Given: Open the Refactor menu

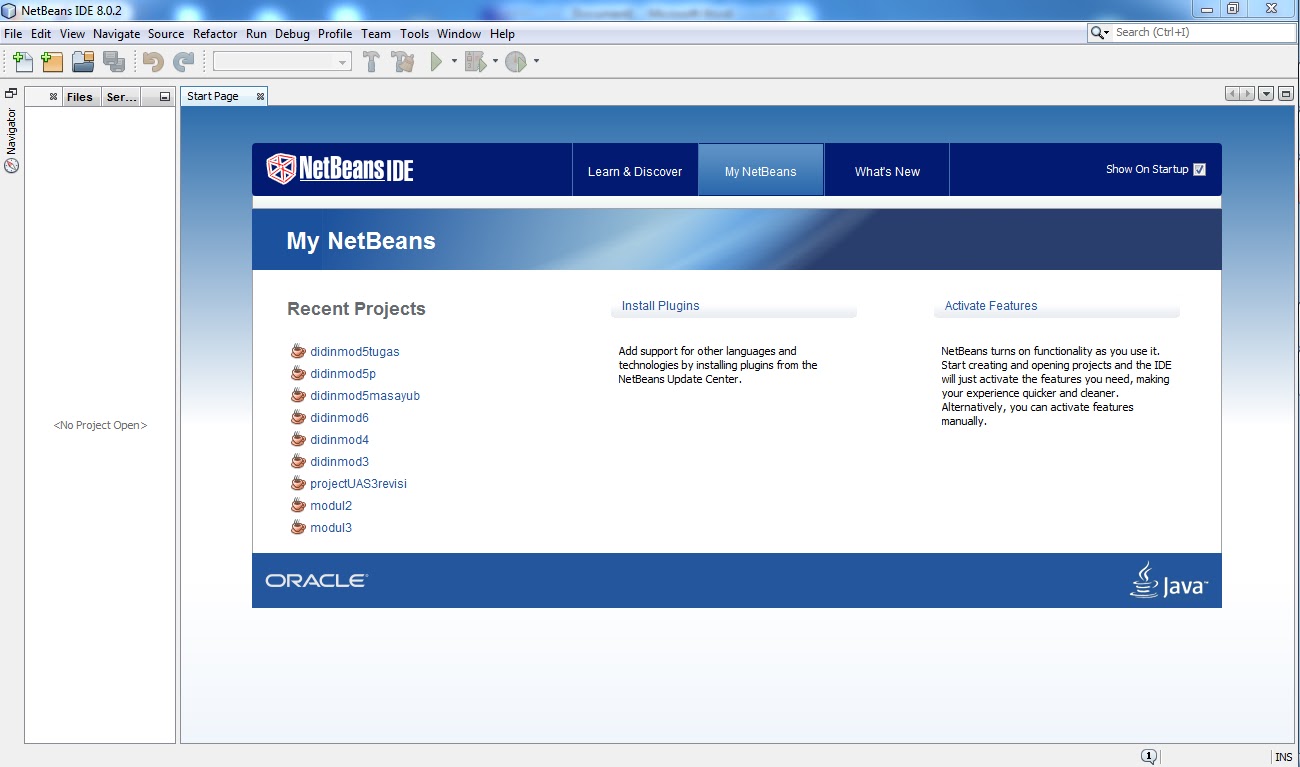Looking at the screenshot, I should point(214,33).
